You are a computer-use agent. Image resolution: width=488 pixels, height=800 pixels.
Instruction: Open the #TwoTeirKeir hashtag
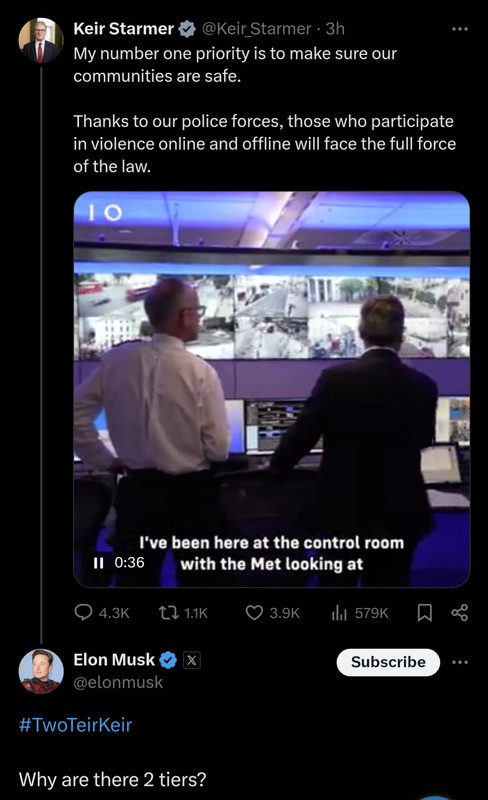point(76,724)
